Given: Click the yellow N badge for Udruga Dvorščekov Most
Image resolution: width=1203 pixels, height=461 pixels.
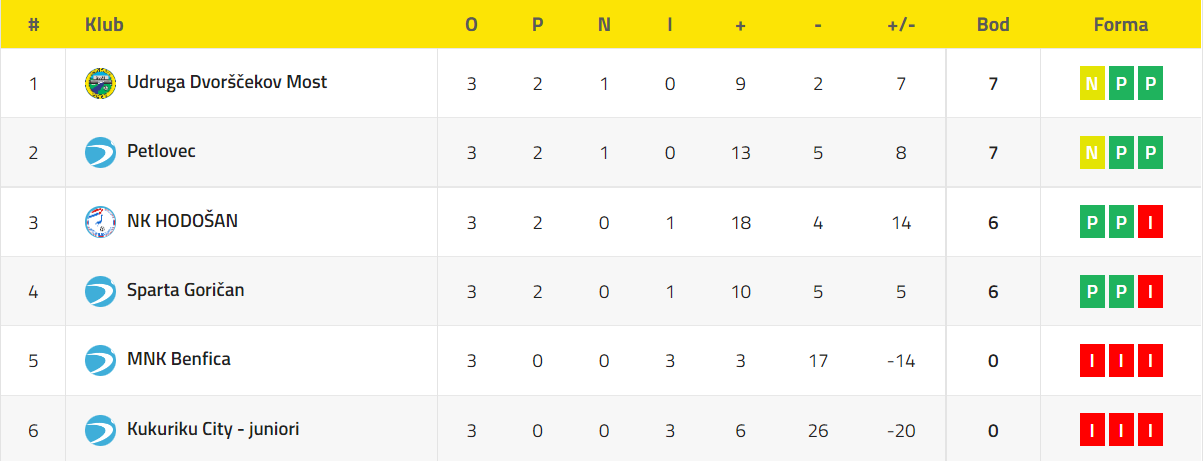Looking at the screenshot, I should [x=1091, y=84].
